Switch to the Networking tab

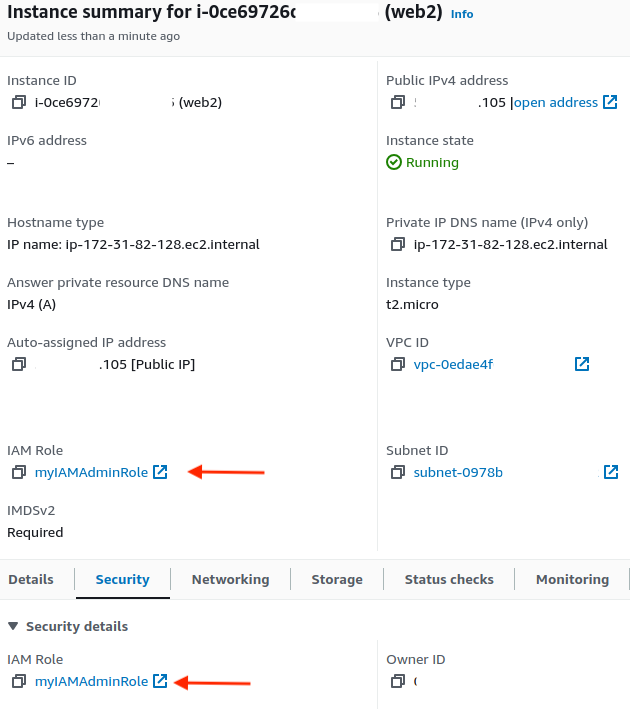pos(230,579)
